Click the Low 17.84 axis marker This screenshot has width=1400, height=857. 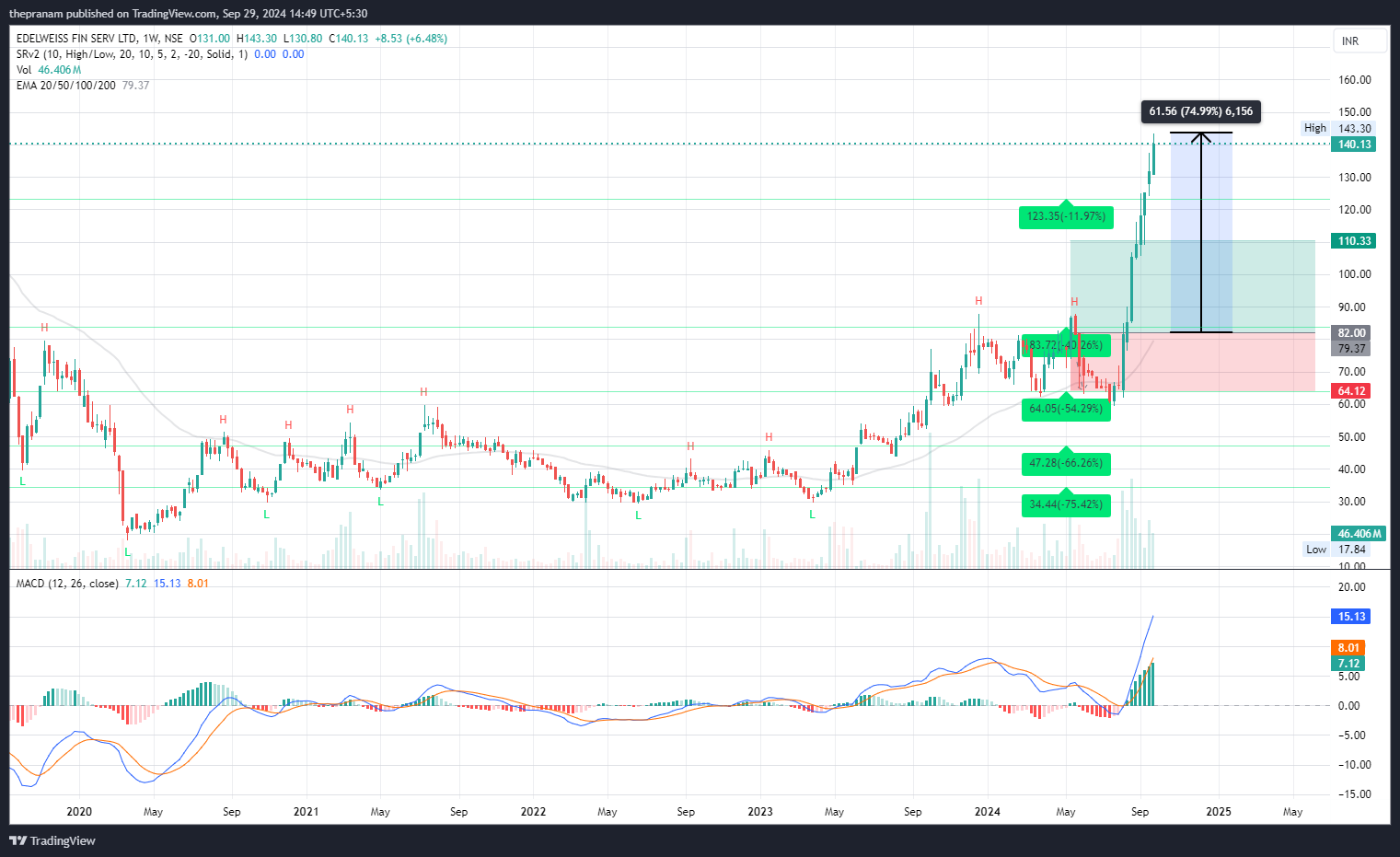1336,550
